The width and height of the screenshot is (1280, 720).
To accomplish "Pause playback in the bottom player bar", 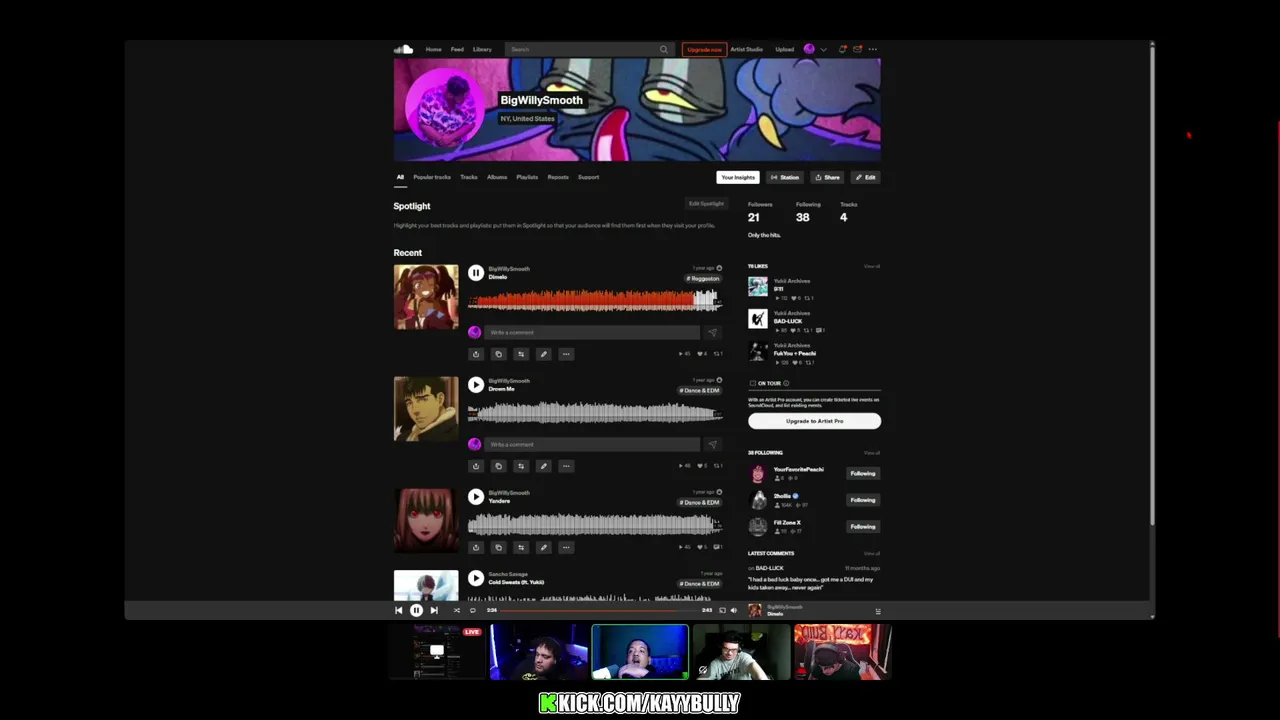I will pos(416,610).
